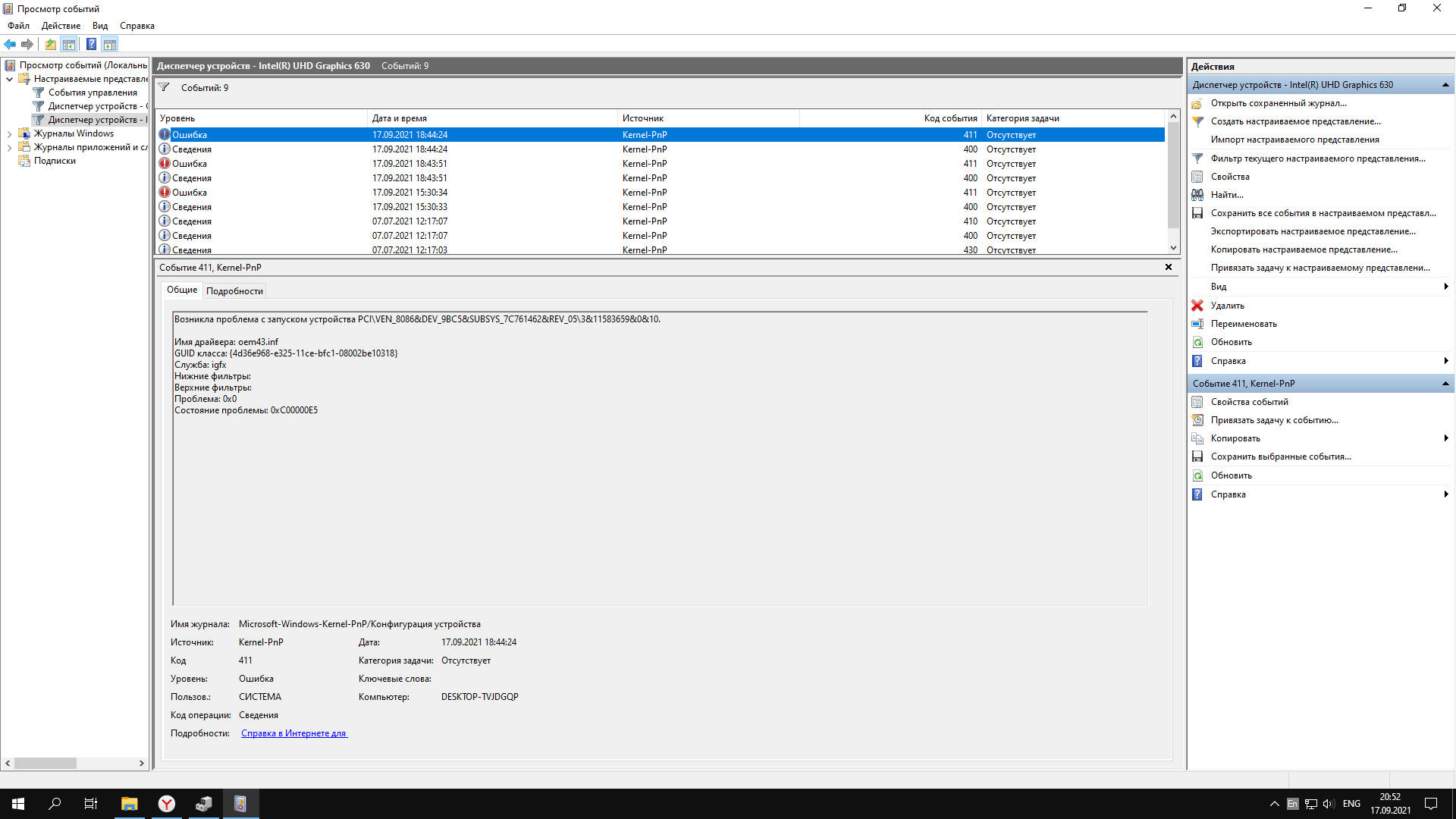The width and height of the screenshot is (1456, 819).
Task: Select the Ошибка event at 18:43:51
Action: click(x=660, y=164)
